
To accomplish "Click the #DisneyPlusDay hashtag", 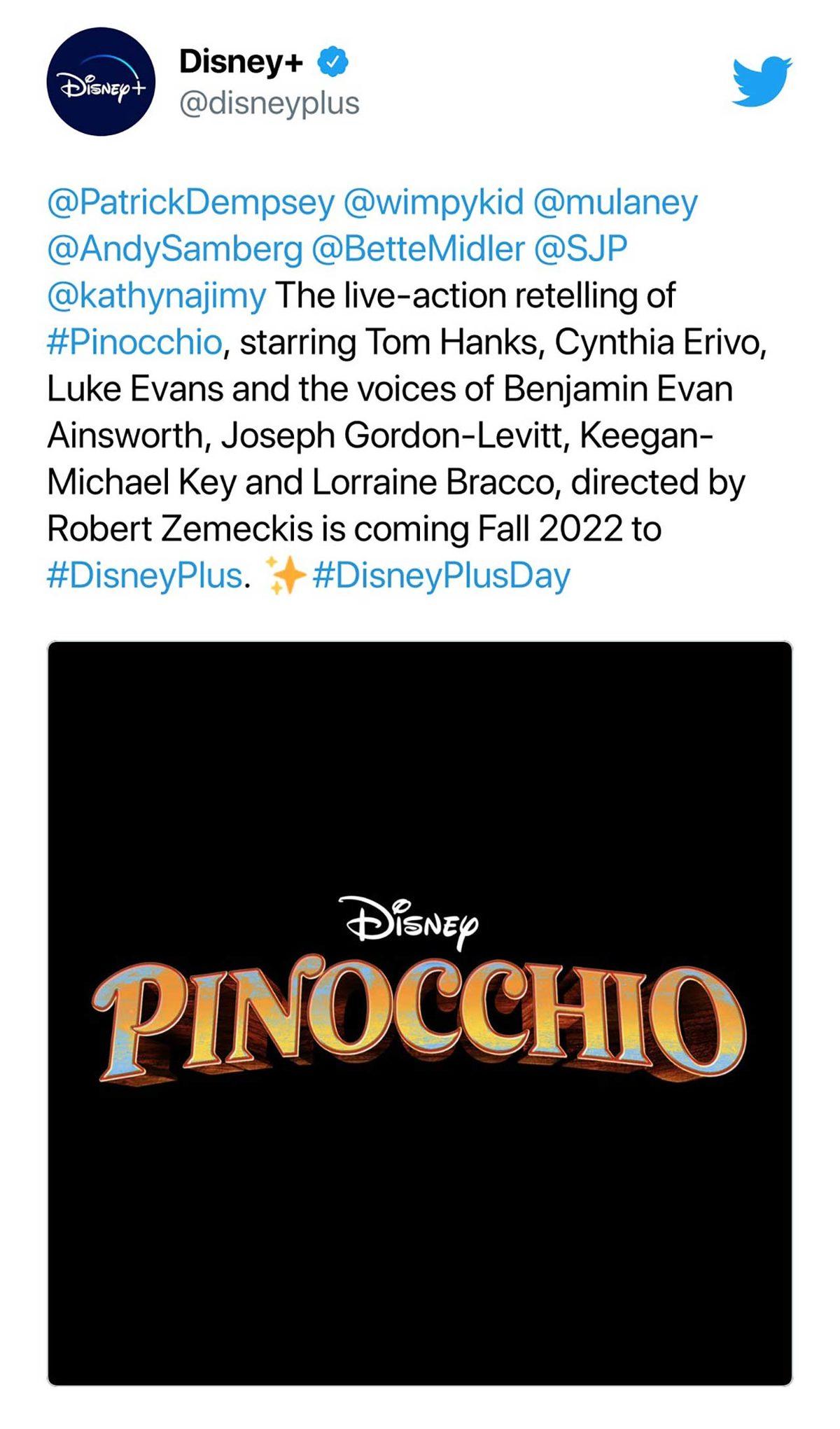I will click(442, 576).
